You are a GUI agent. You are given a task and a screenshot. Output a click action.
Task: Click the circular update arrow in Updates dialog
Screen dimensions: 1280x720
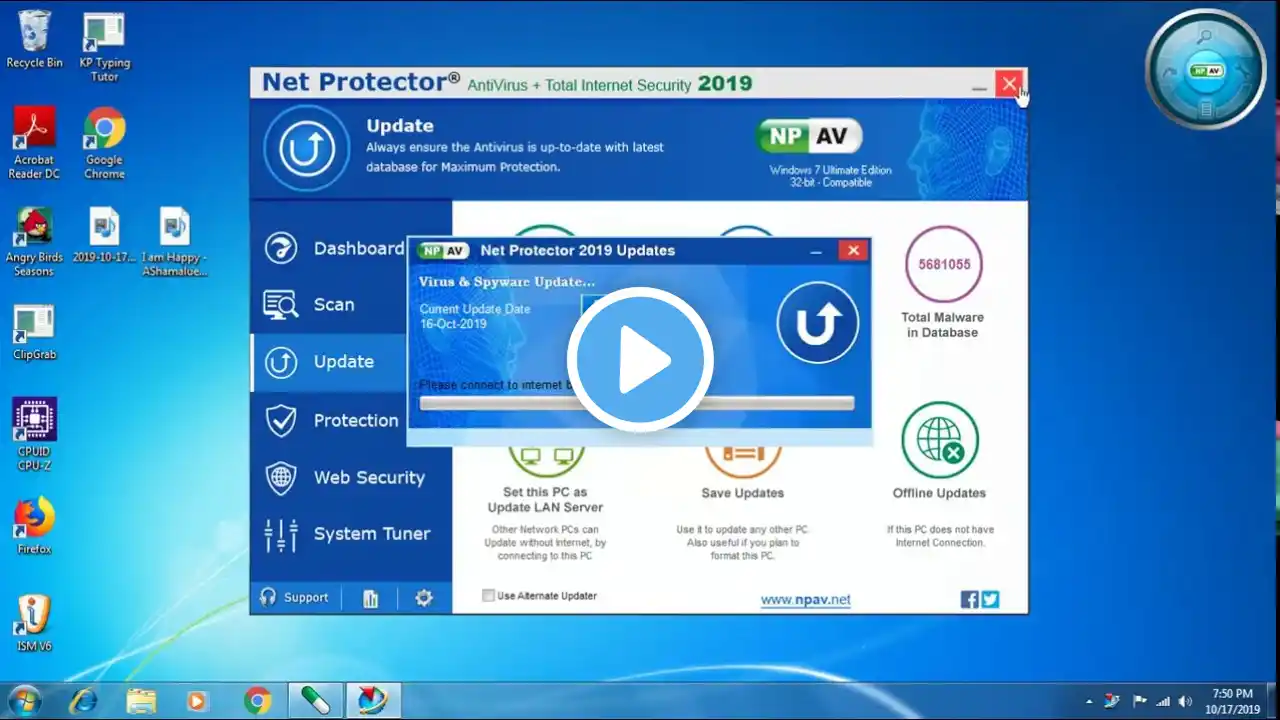pos(817,322)
